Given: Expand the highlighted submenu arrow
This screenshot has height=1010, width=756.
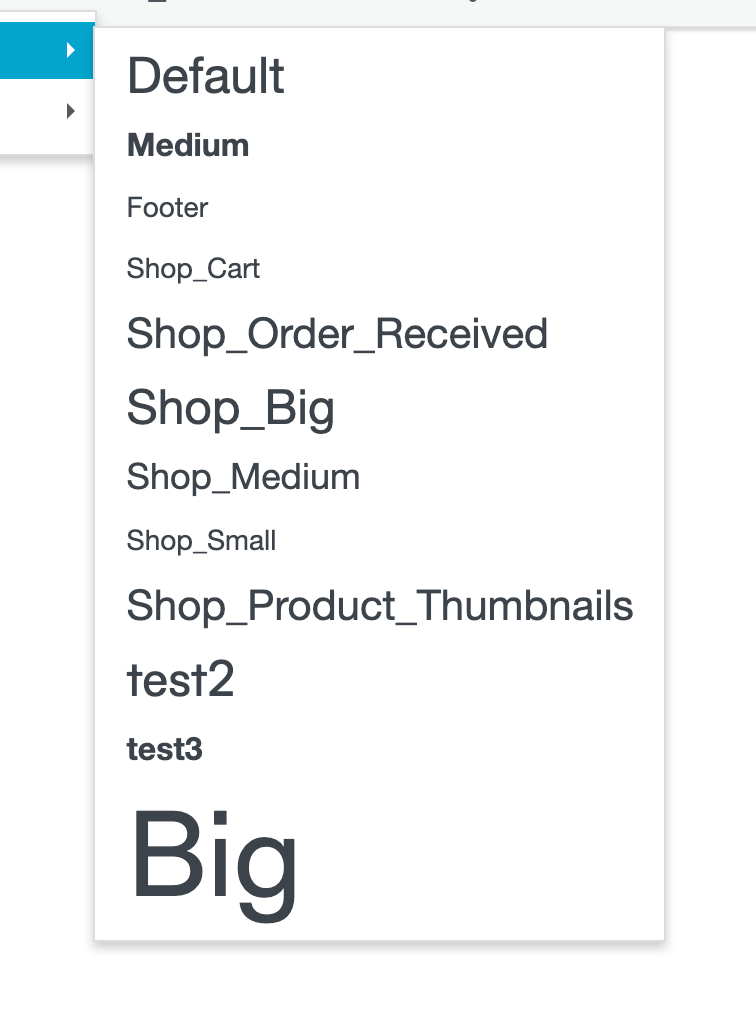Looking at the screenshot, I should (x=72, y=49).
